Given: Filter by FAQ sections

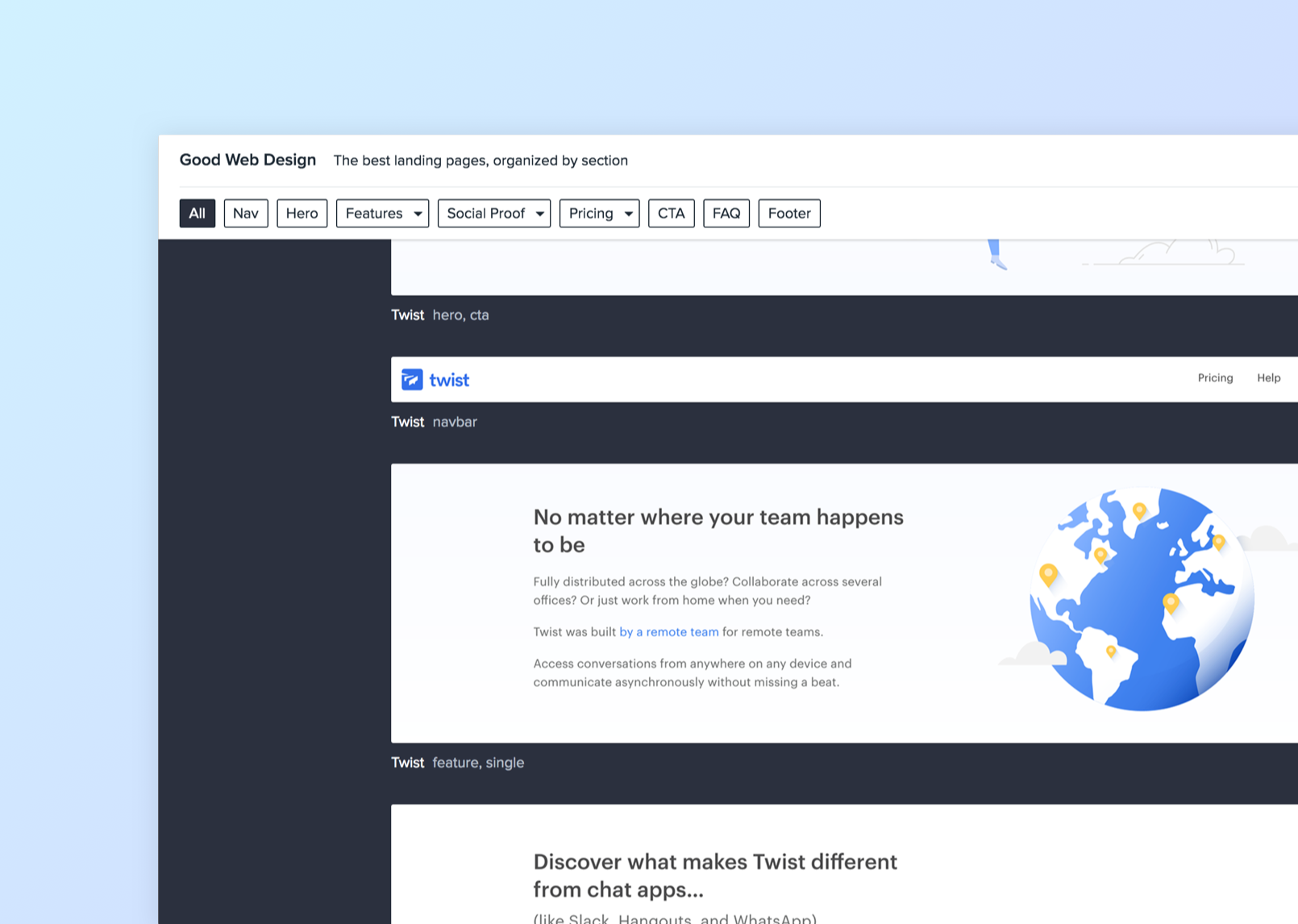Looking at the screenshot, I should [x=726, y=213].
